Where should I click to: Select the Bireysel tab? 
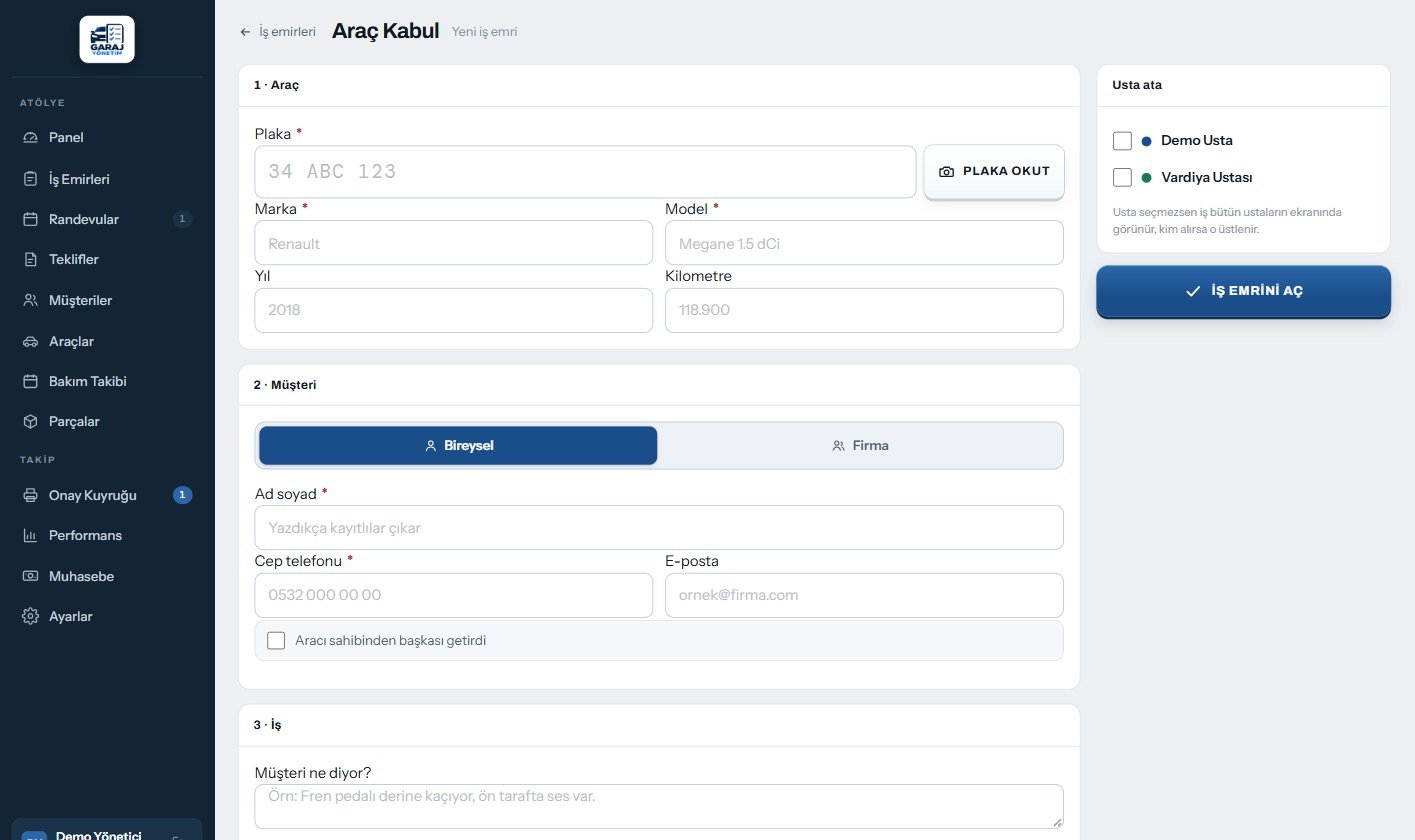click(458, 446)
